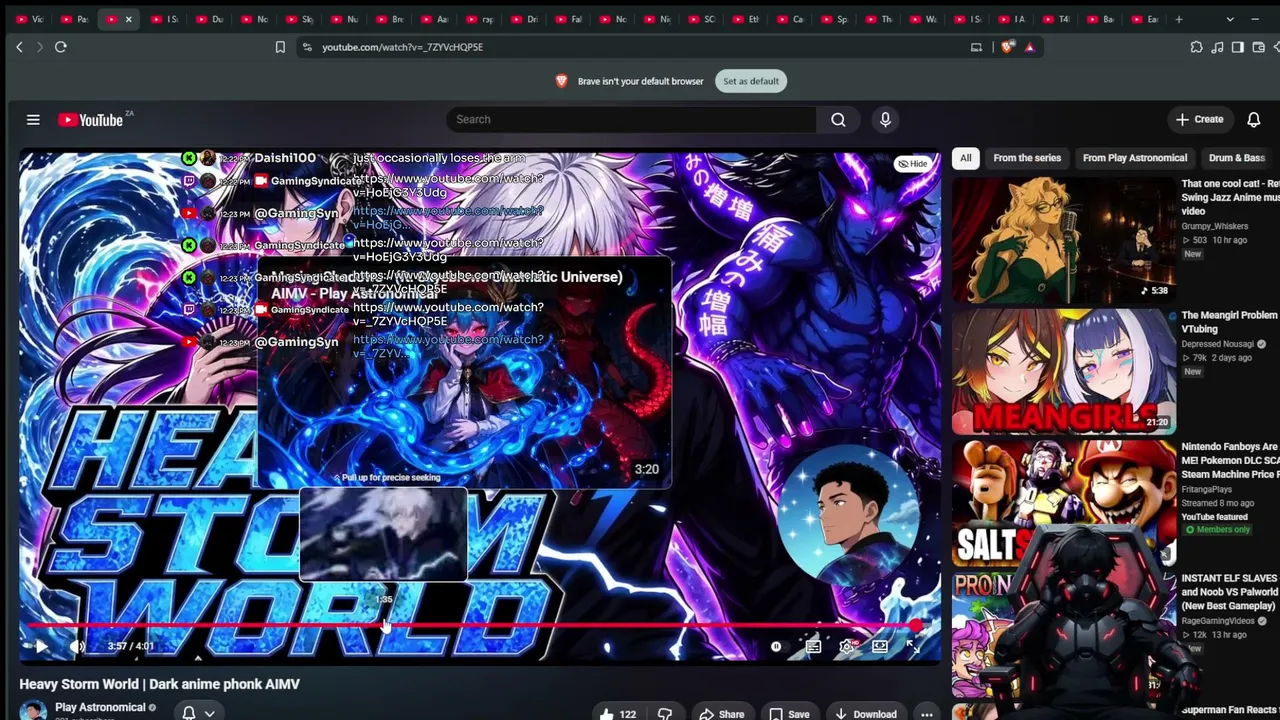Image resolution: width=1280 pixels, height=720 pixels.
Task: Open the Nintendo Fanboys video thumbnail
Action: coord(1064,504)
